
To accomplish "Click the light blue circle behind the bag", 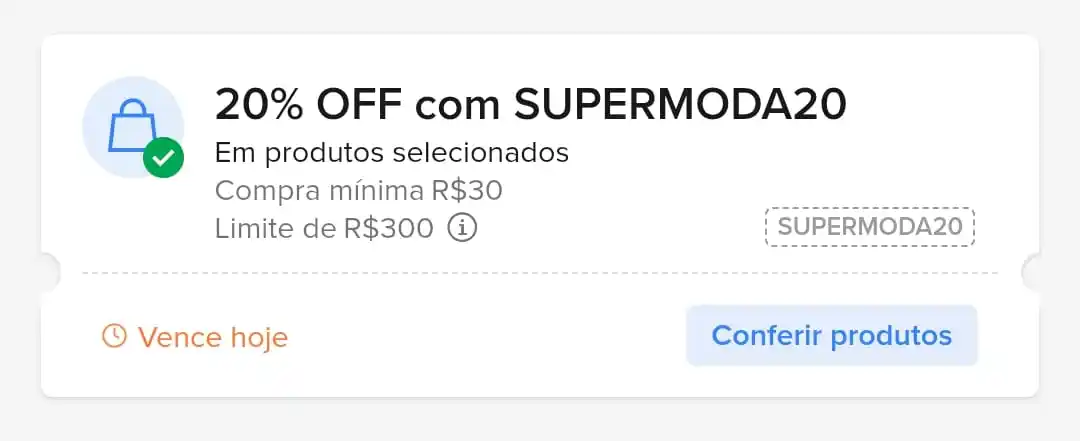I will tap(133, 127).
